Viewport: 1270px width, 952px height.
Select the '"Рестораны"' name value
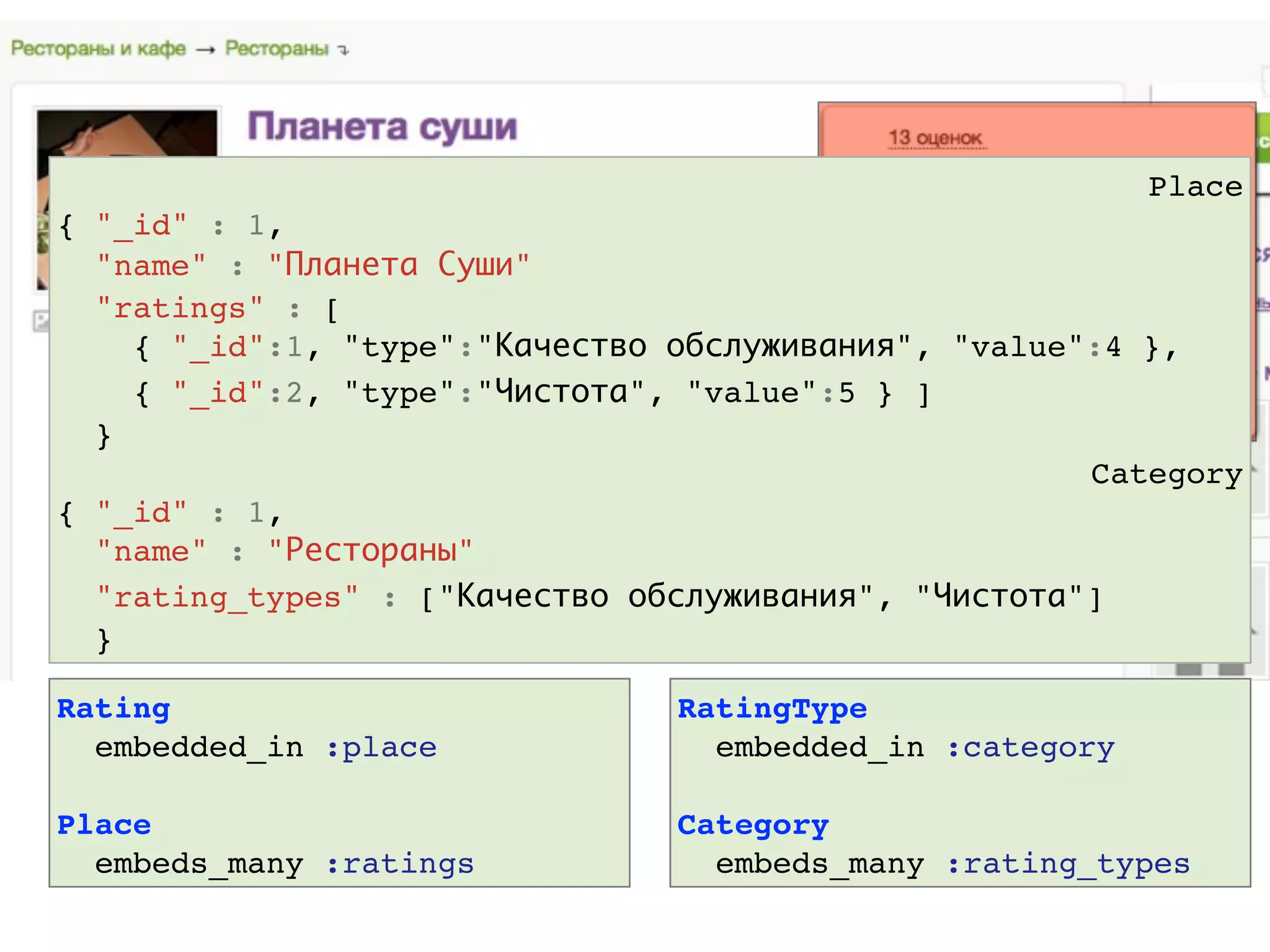tap(370, 550)
